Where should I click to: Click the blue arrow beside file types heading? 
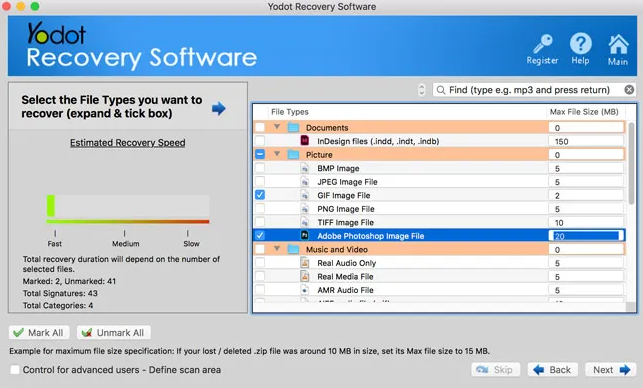[x=219, y=109]
